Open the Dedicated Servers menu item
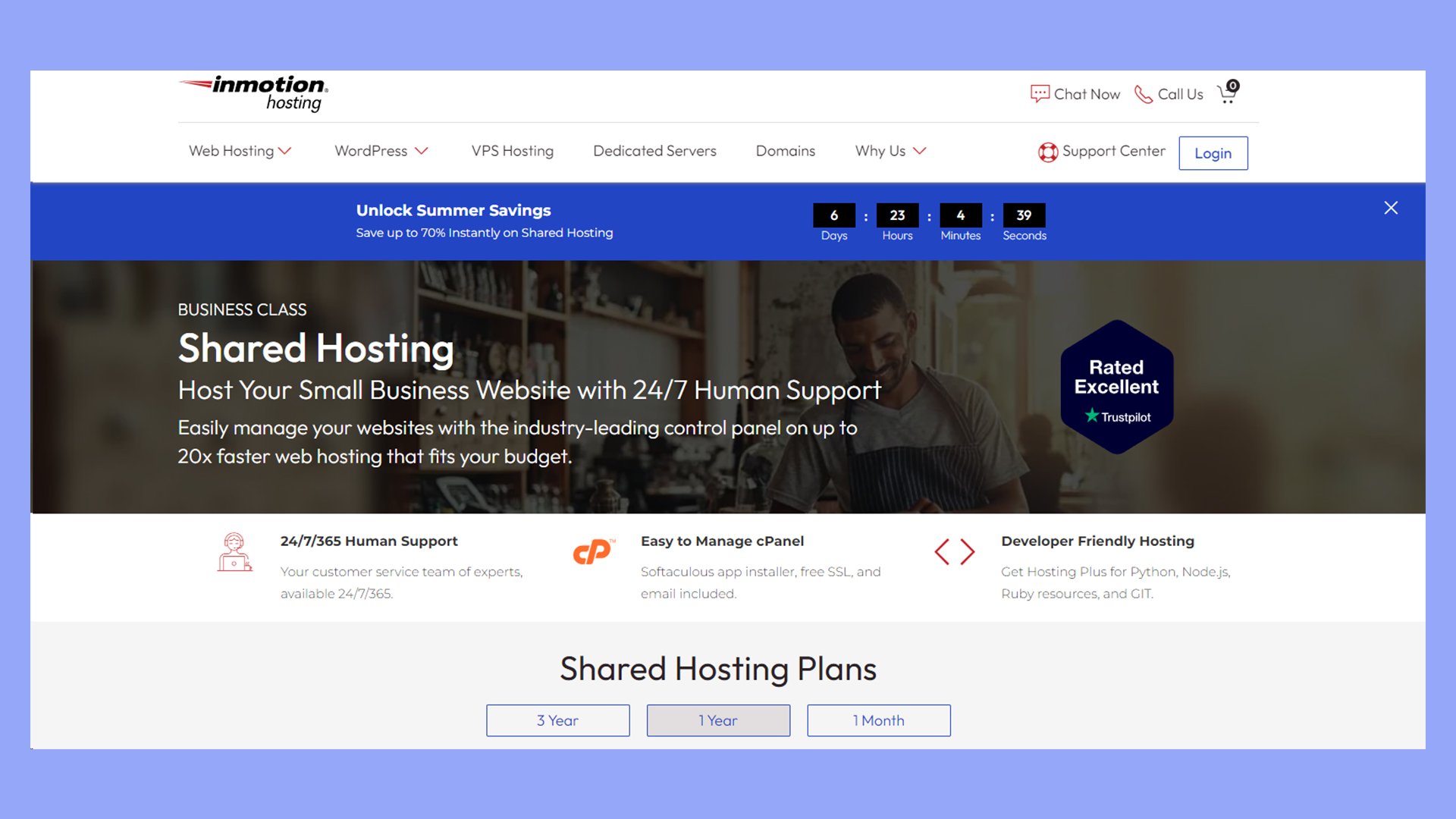 click(654, 151)
